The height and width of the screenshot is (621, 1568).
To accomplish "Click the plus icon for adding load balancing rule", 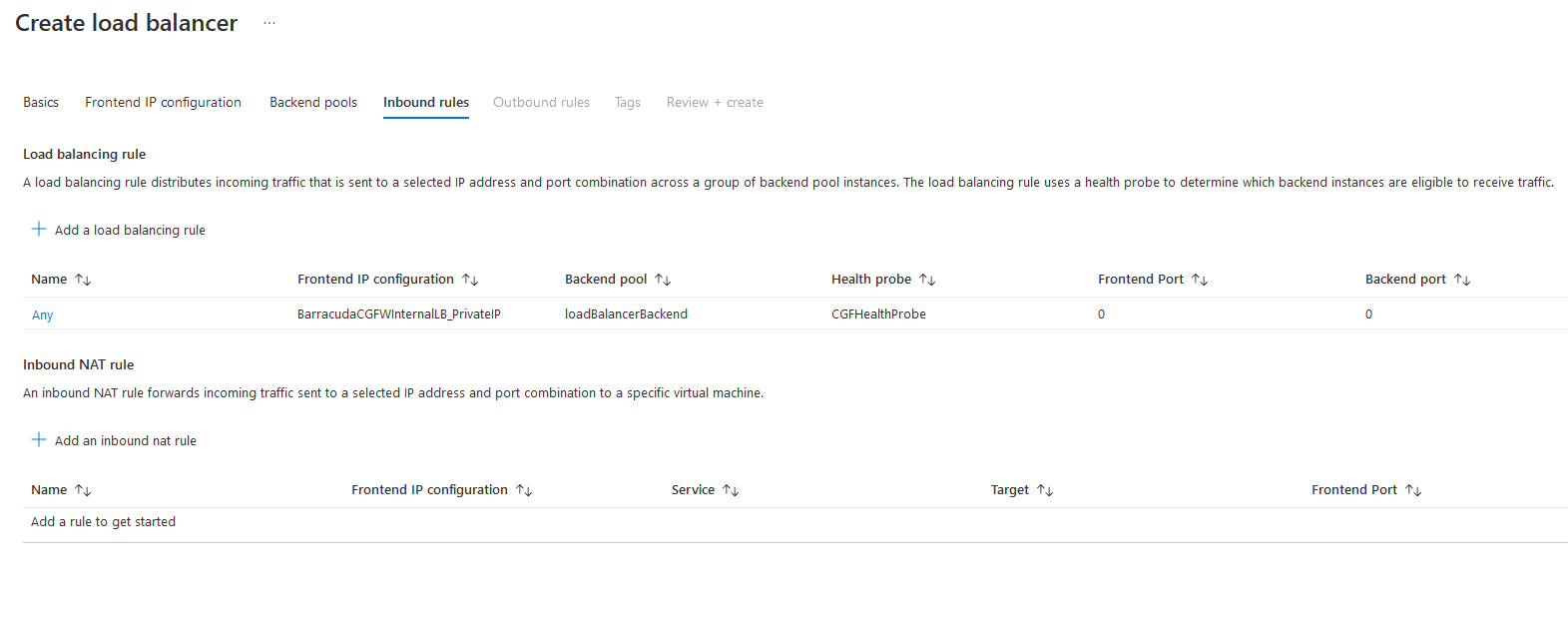I will point(39,229).
